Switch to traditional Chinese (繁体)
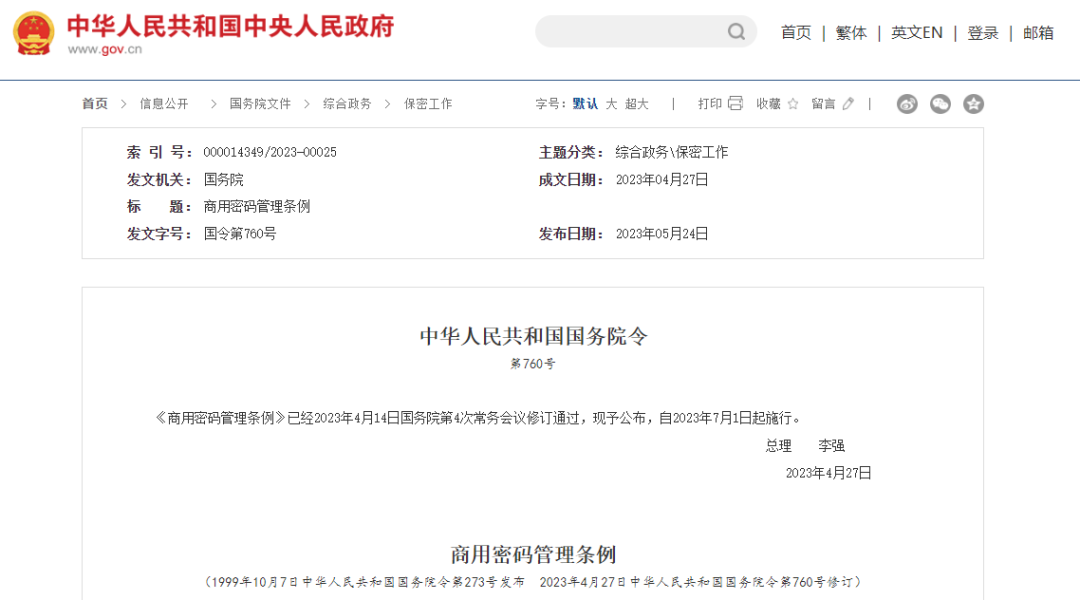 851,33
